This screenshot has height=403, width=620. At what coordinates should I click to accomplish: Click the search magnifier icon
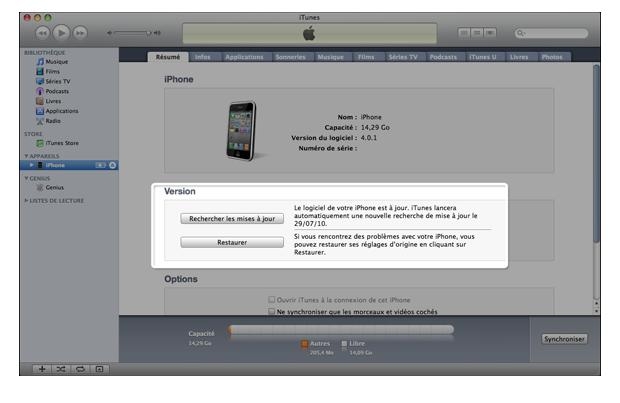pyautogui.click(x=521, y=33)
